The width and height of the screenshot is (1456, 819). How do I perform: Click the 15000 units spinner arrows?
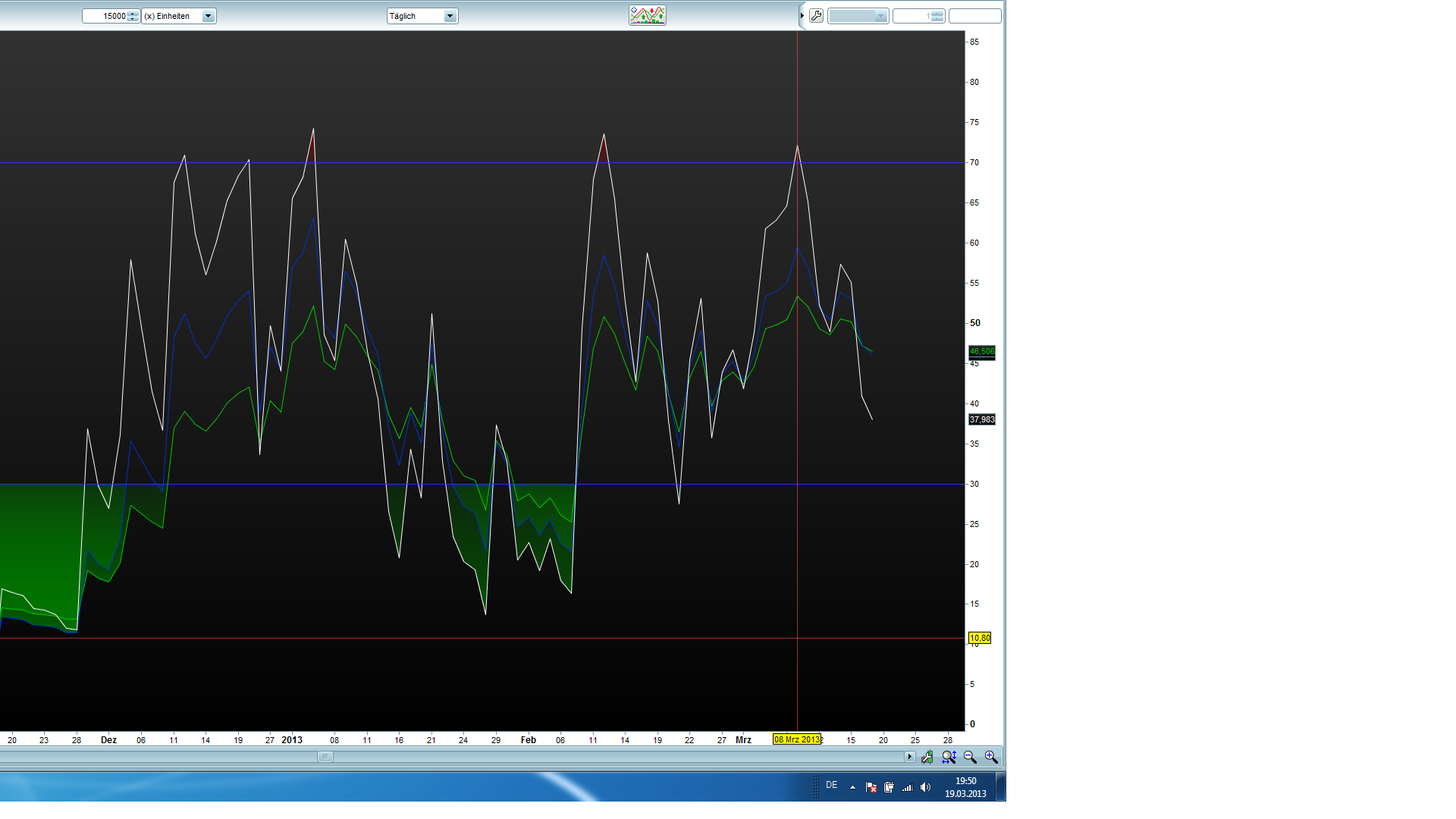tap(133, 16)
